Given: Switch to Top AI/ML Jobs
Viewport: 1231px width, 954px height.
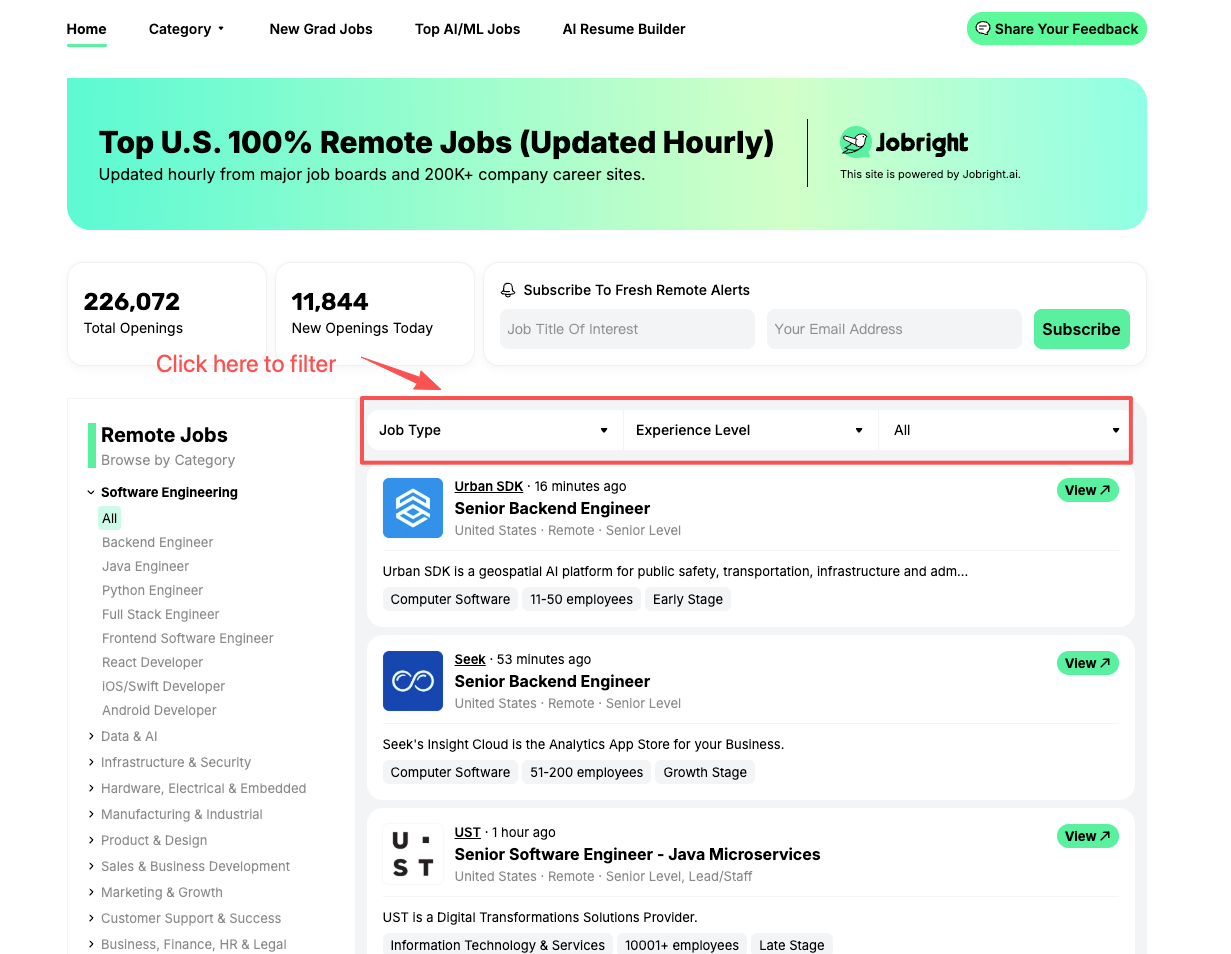Looking at the screenshot, I should click(x=467, y=29).
